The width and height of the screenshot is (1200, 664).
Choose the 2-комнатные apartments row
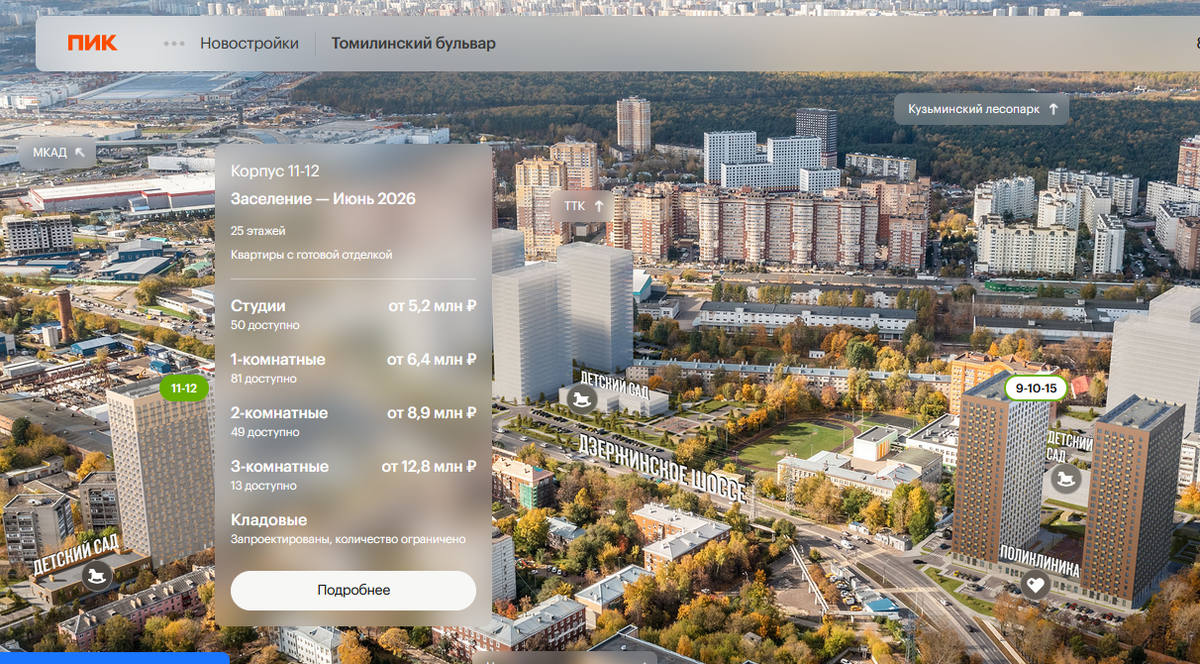(x=353, y=421)
